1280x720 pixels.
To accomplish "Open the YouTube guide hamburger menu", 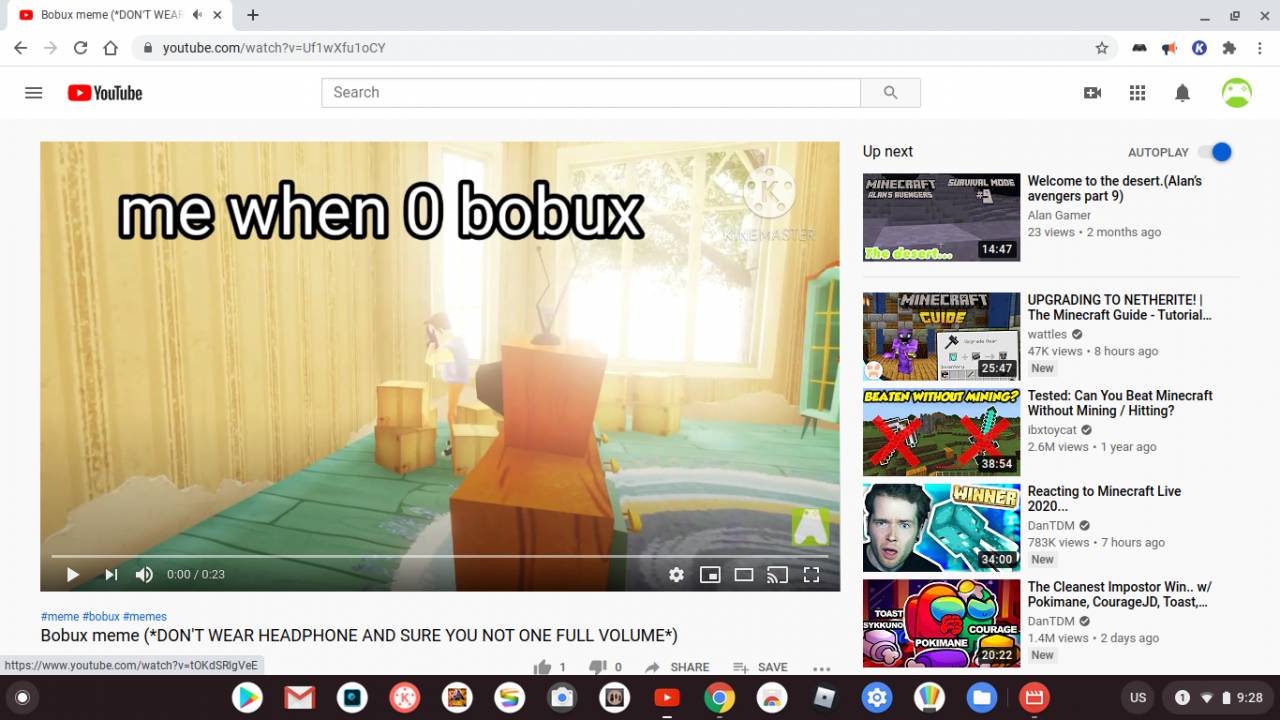I will (33, 93).
